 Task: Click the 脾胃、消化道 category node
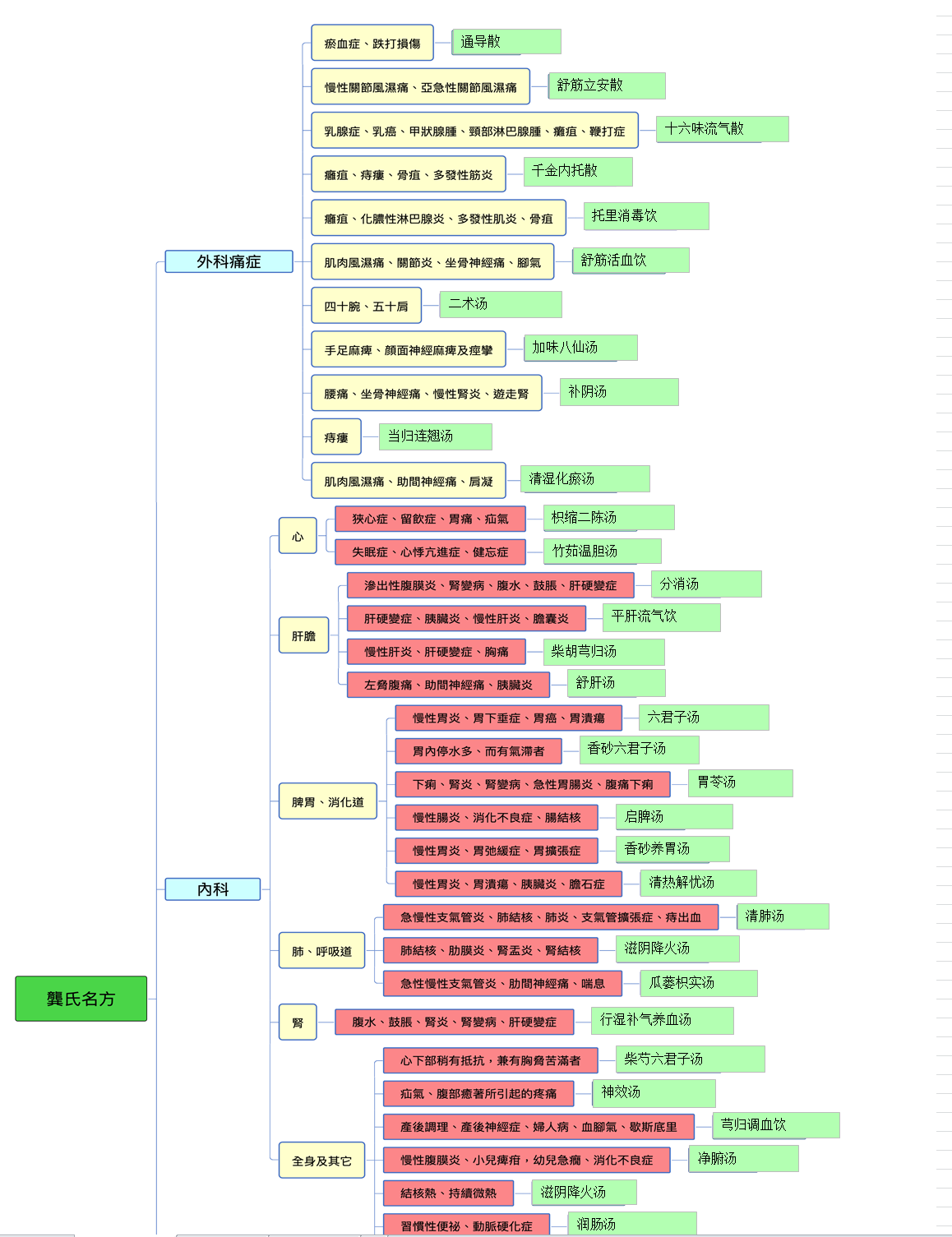tap(327, 801)
